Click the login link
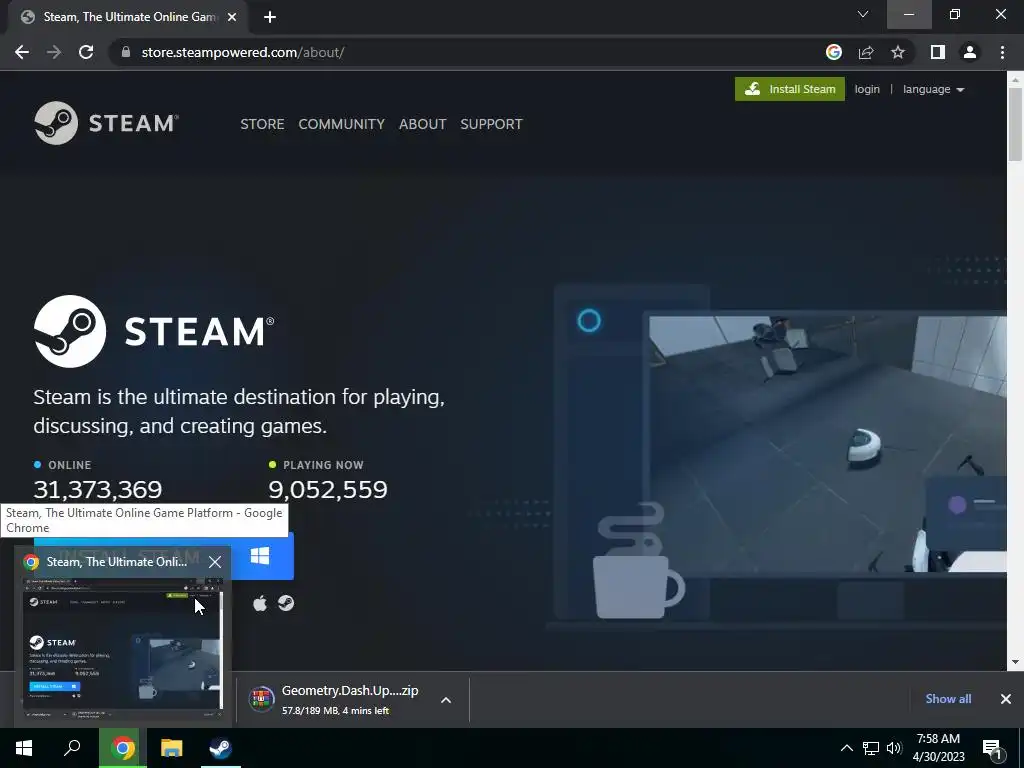Viewport: 1024px width, 768px height. pyautogui.click(x=867, y=89)
